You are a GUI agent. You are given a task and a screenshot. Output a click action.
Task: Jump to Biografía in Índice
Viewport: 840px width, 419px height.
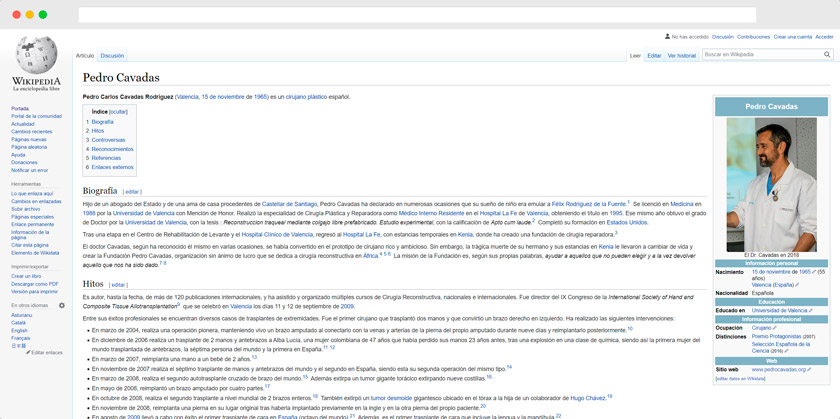pos(102,122)
